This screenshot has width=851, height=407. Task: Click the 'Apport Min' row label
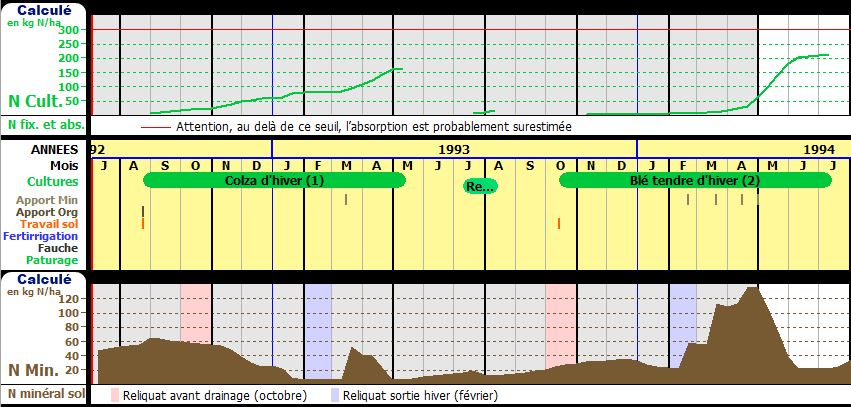(x=47, y=200)
